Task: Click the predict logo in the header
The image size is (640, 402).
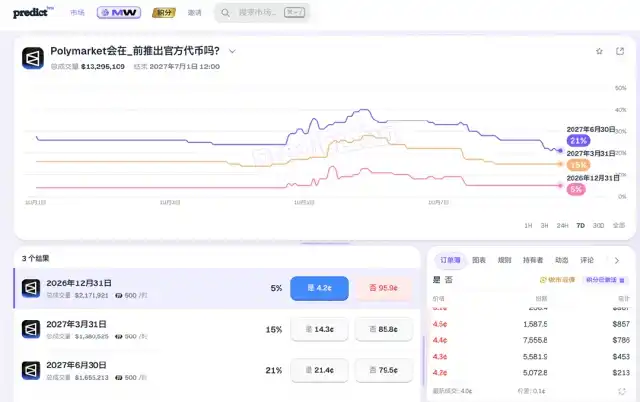Action: coord(33,12)
